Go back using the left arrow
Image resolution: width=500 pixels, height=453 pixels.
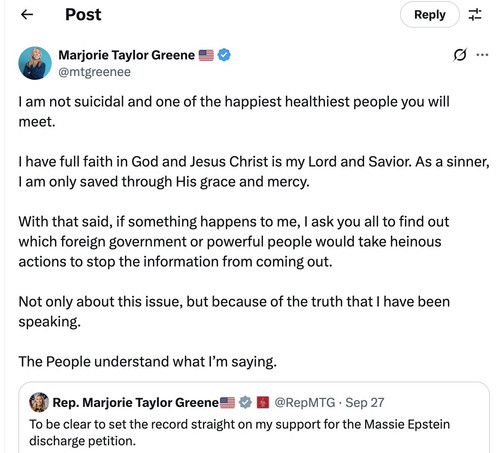(27, 15)
